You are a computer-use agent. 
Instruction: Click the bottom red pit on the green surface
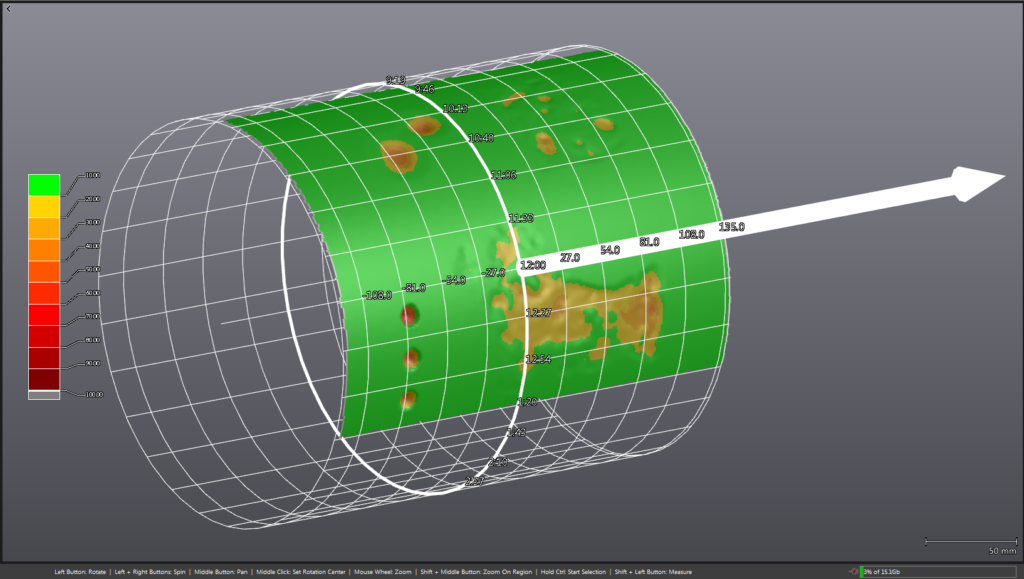tap(408, 401)
